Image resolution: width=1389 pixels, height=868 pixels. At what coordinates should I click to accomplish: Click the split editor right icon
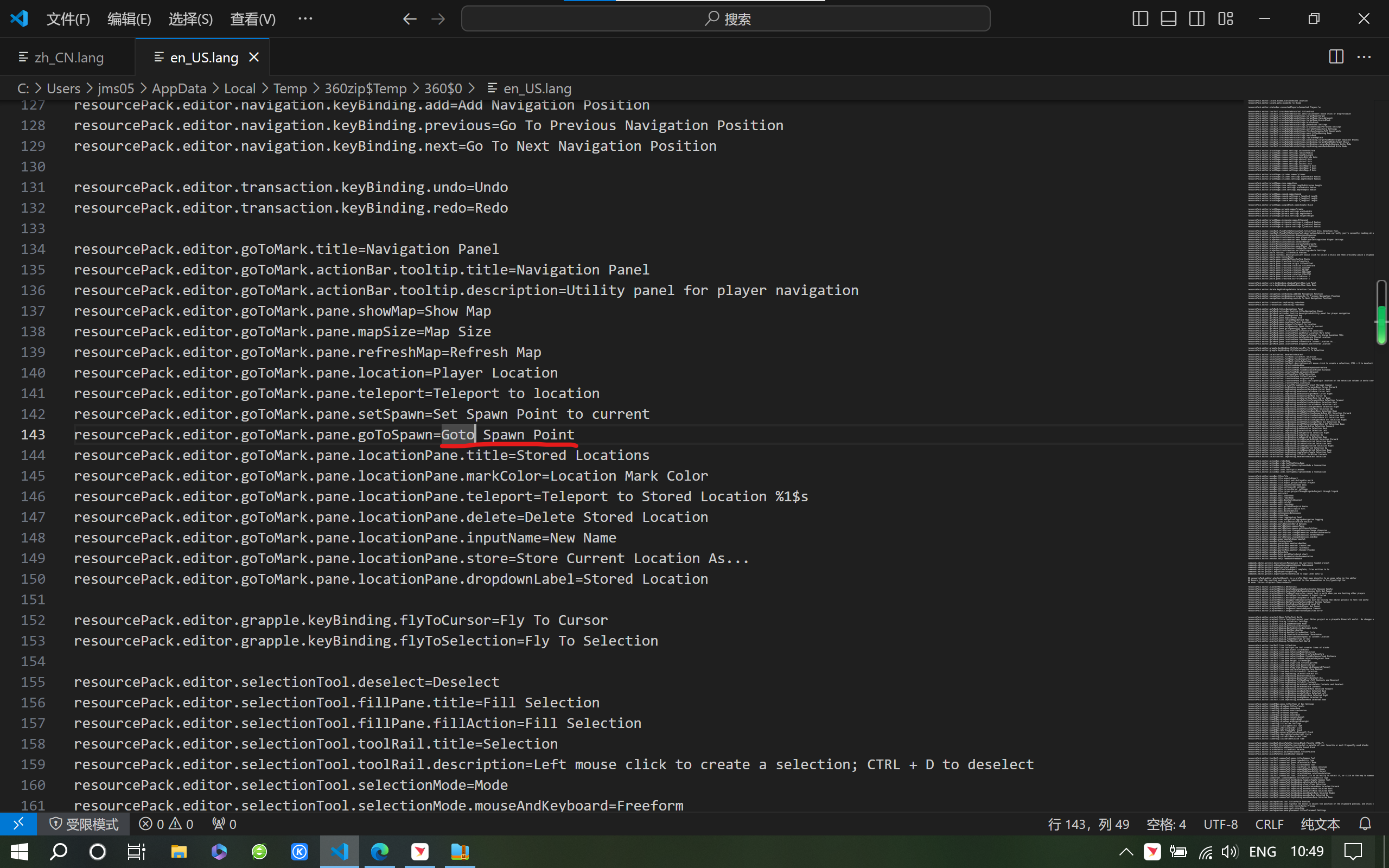pyautogui.click(x=1336, y=57)
